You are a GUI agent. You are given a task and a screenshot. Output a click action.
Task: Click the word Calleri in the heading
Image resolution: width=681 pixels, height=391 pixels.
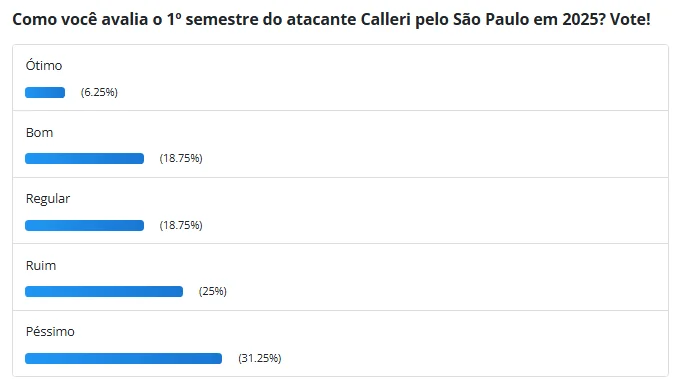pyautogui.click(x=386, y=20)
